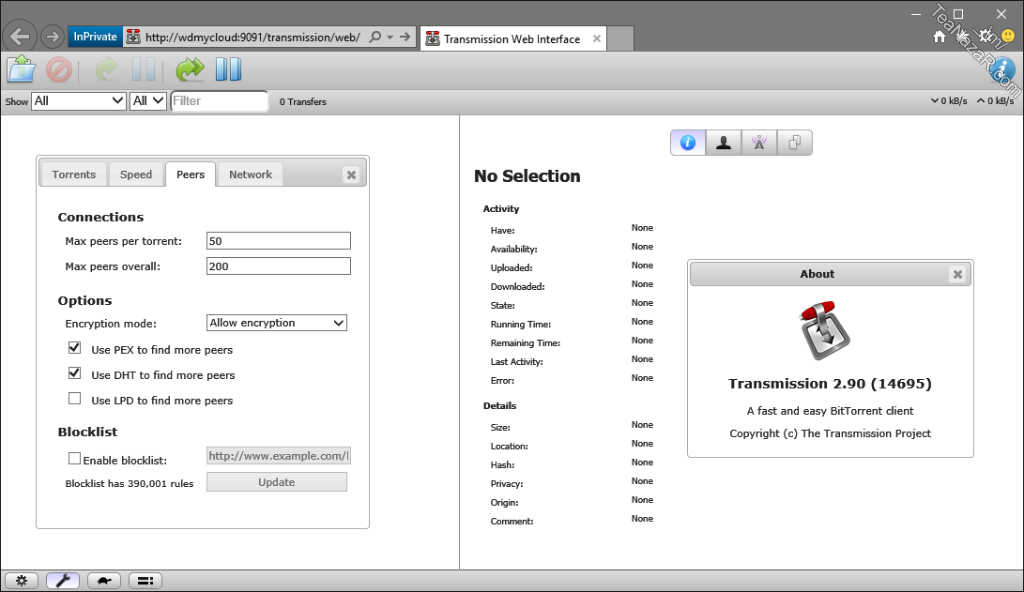Click 'Copyright (c) The Transmission Project' text
Viewport: 1024px width, 592px height.
(830, 433)
